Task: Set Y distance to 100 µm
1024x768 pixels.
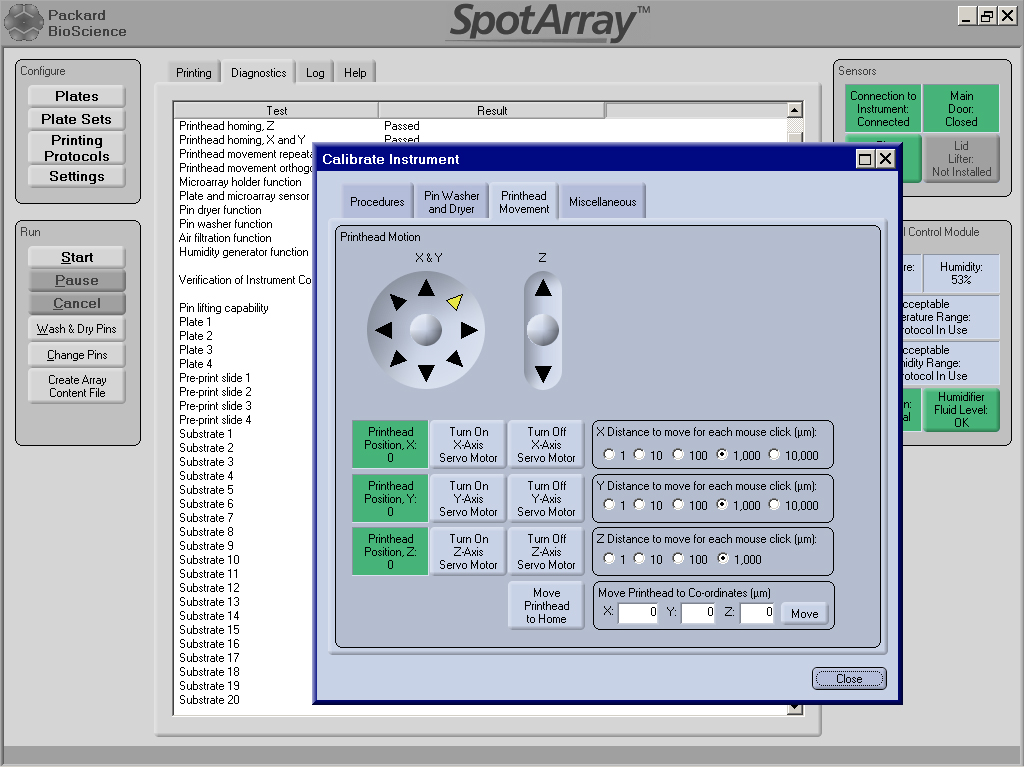Action: pyautogui.click(x=679, y=505)
